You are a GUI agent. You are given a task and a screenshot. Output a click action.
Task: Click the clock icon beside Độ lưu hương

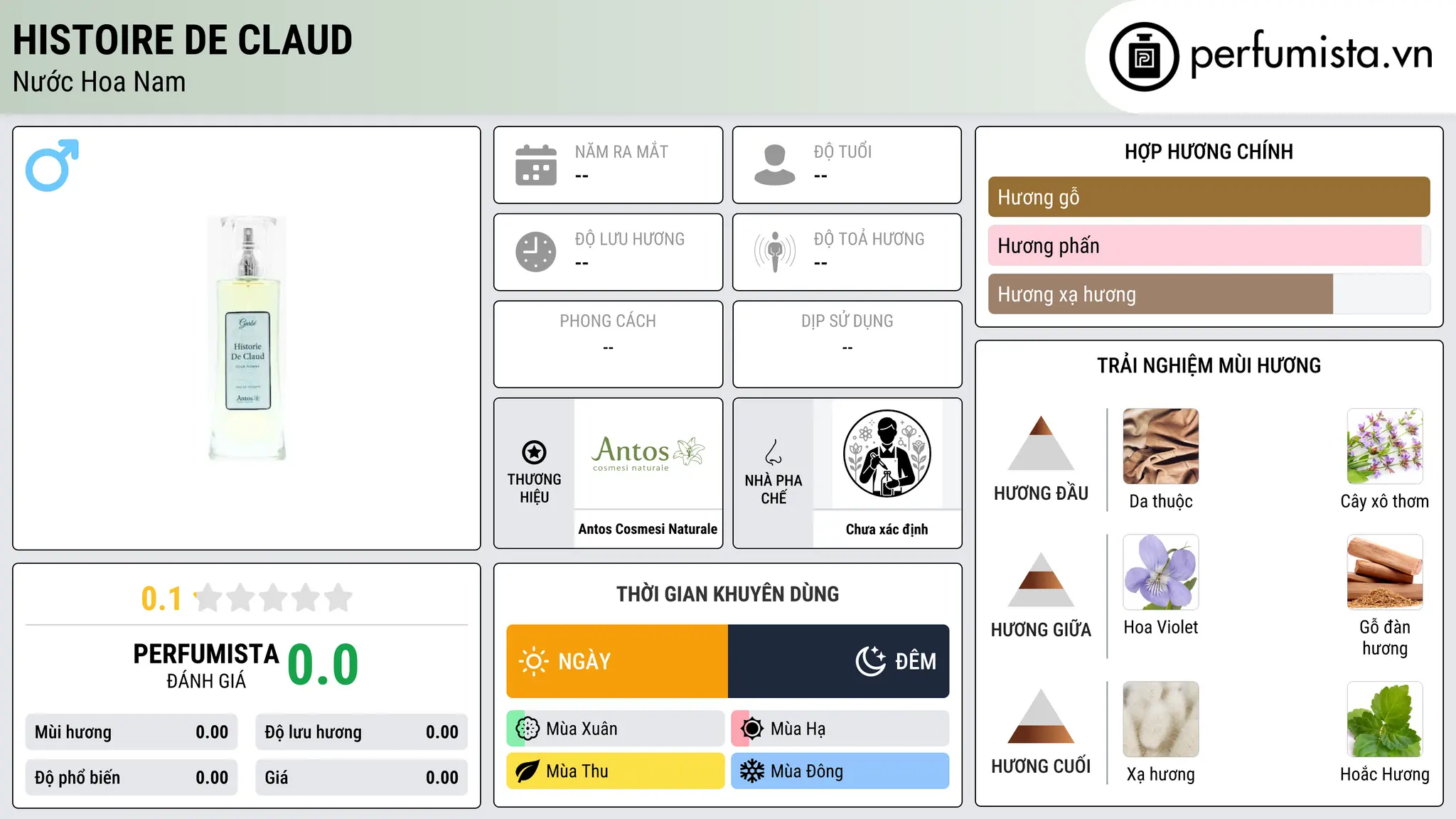point(536,252)
